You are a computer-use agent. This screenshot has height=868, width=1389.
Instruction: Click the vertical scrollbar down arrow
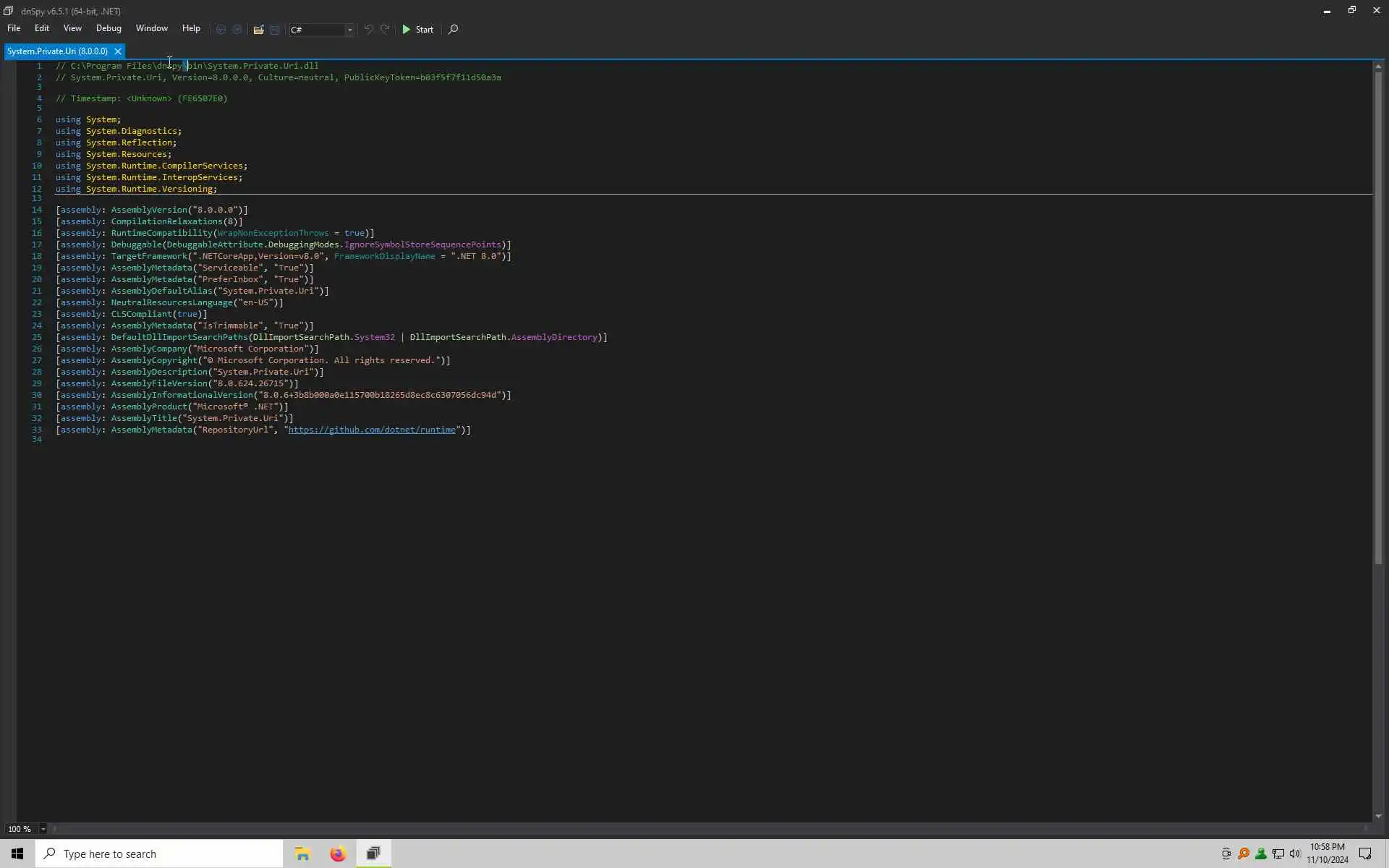click(x=1377, y=816)
